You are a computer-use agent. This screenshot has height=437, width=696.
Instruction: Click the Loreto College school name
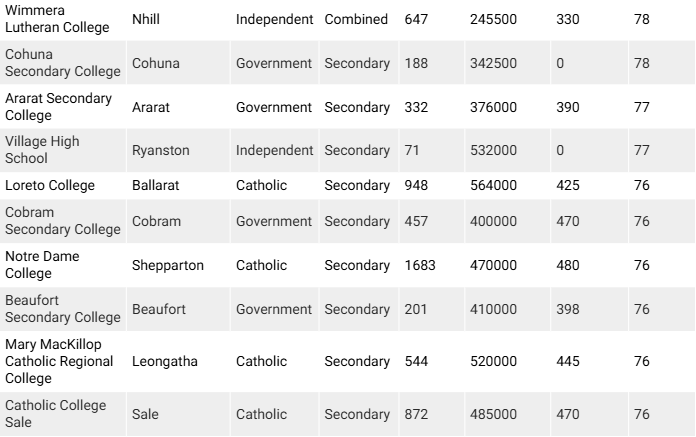pyautogui.click(x=50, y=185)
